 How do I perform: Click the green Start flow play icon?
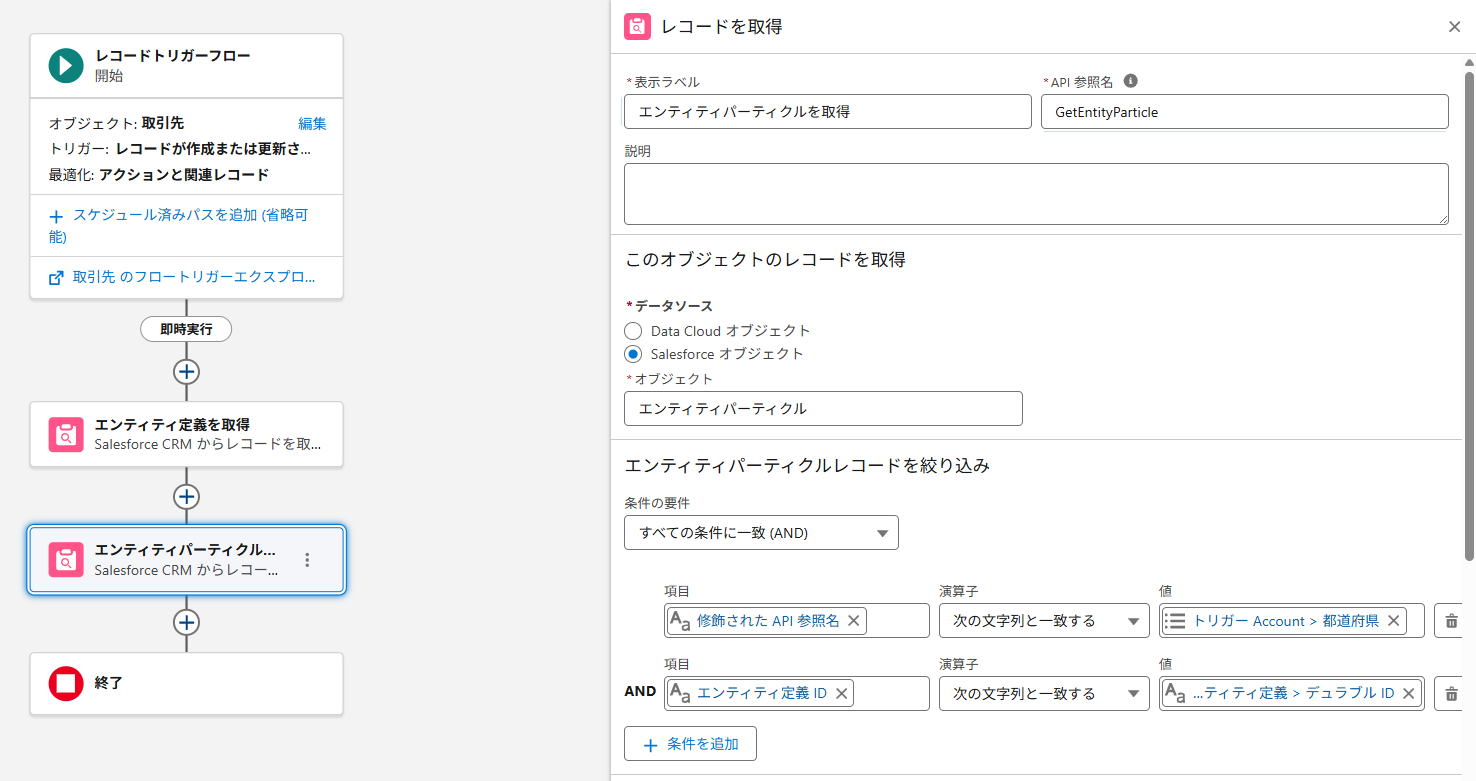(x=66, y=66)
